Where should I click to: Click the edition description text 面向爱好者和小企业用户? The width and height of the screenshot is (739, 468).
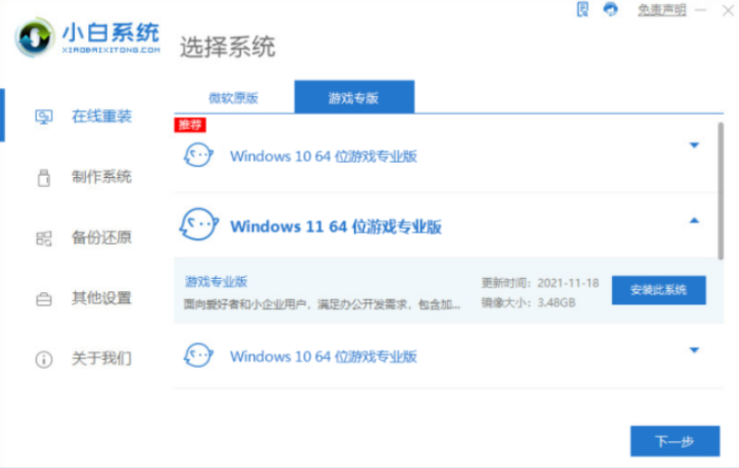tap(322, 305)
